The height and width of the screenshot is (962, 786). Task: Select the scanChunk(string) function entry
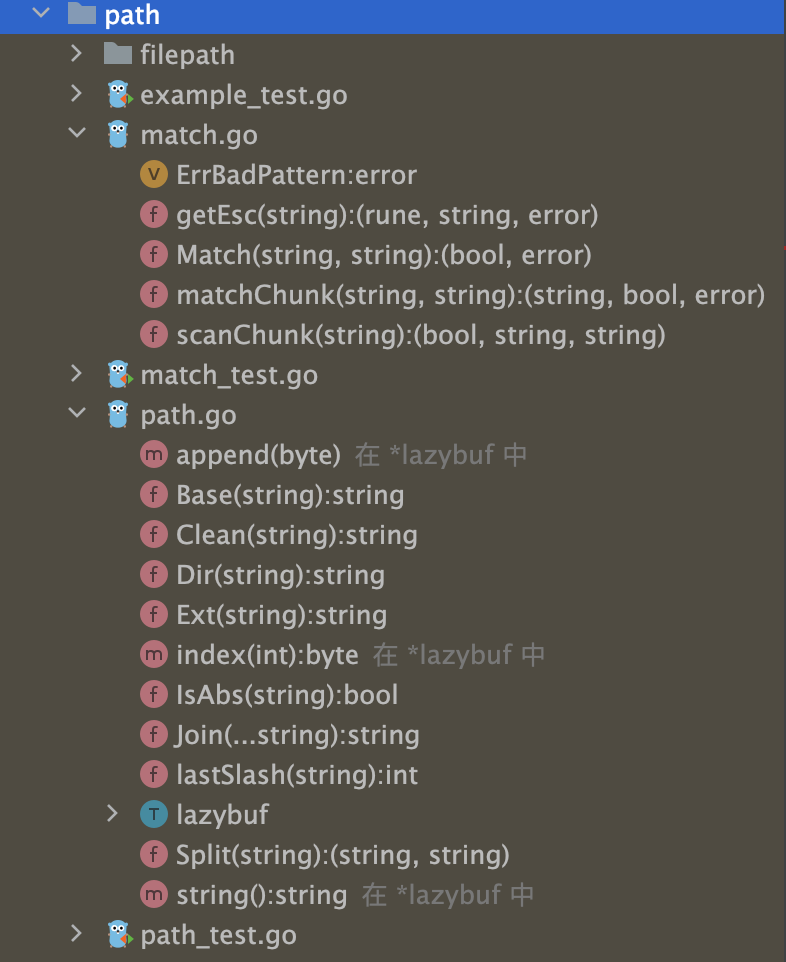(x=420, y=335)
